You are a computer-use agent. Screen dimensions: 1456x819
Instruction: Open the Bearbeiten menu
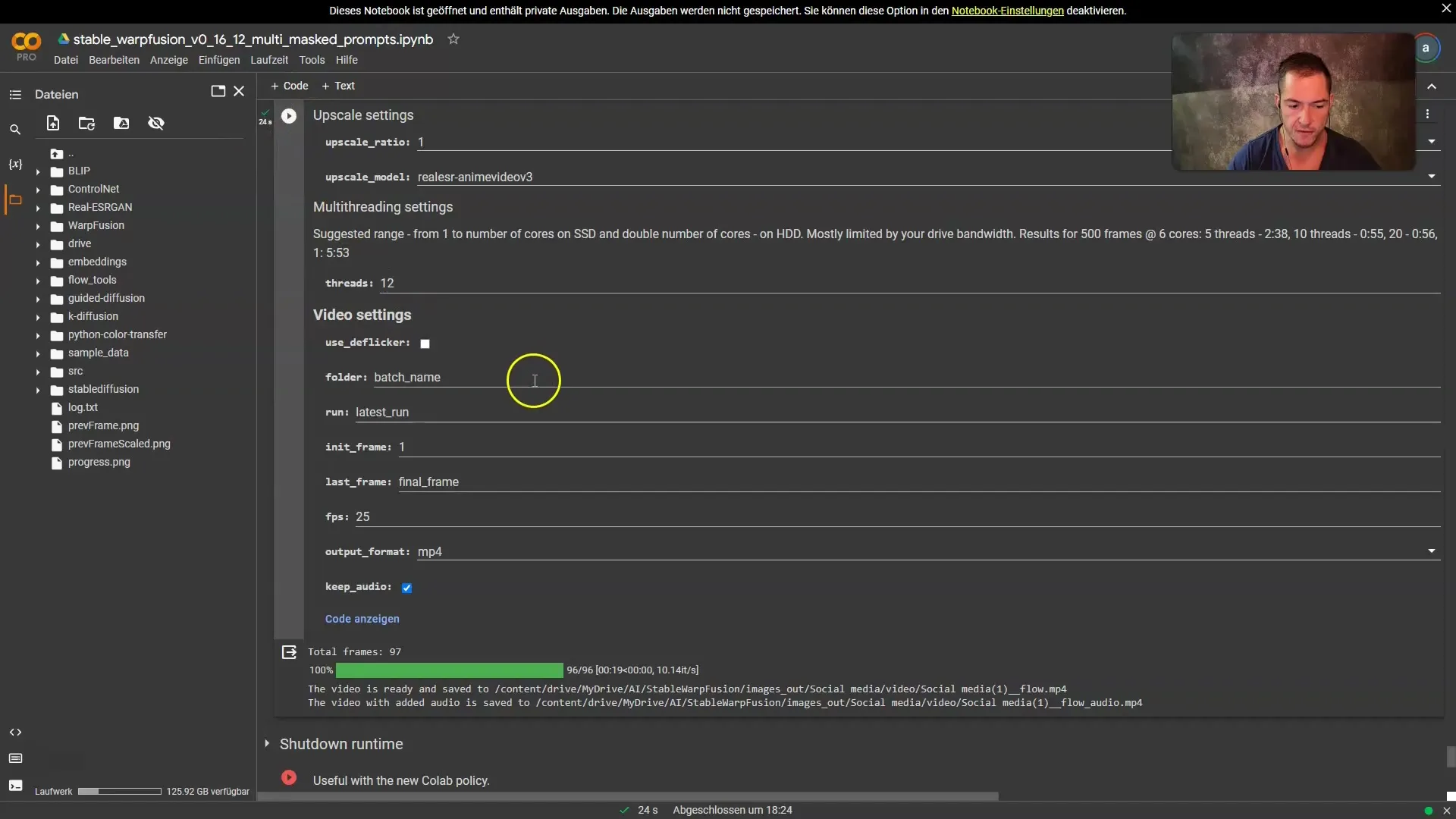click(x=114, y=60)
